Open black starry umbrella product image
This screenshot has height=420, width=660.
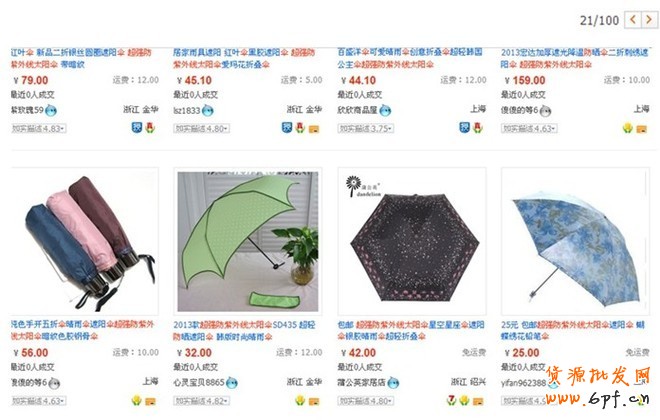tap(412, 242)
